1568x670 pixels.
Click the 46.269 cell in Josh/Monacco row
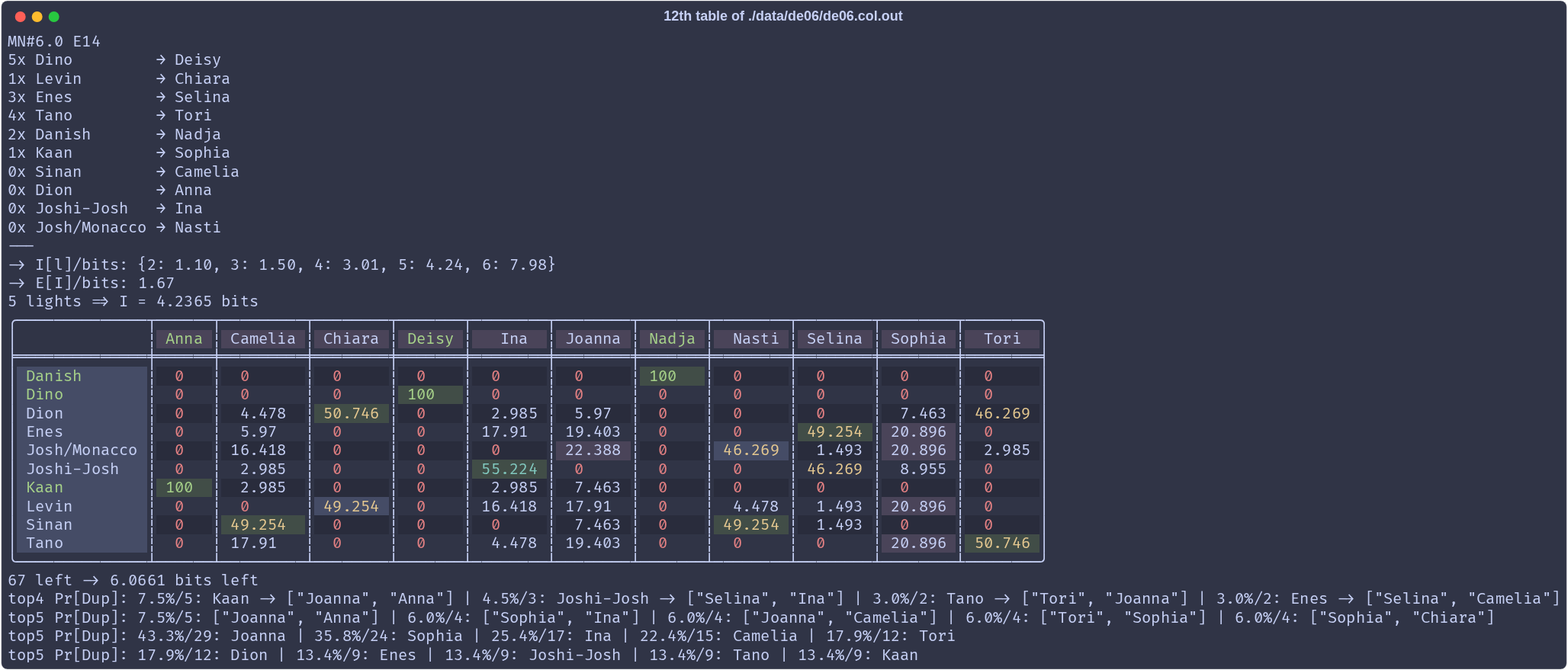[x=751, y=450]
